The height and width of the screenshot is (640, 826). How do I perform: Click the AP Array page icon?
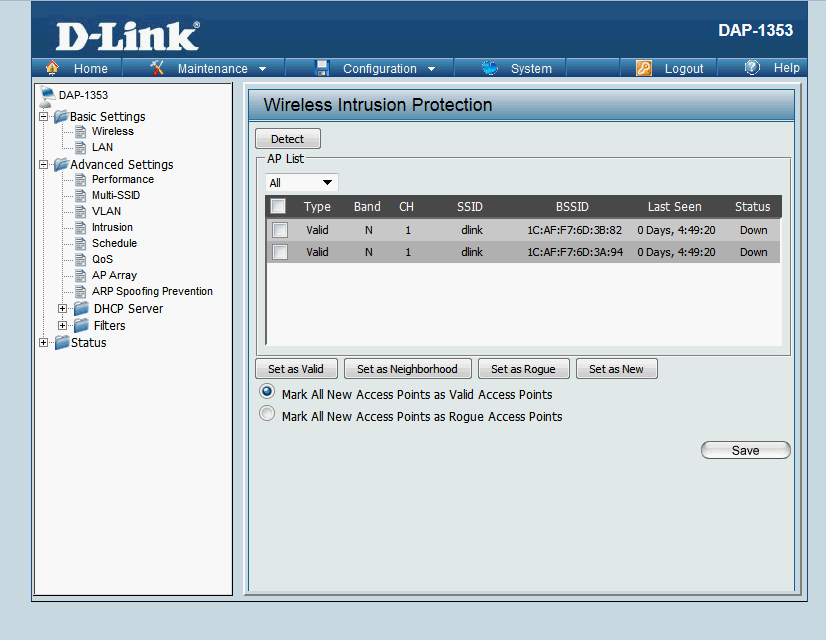[x=80, y=275]
